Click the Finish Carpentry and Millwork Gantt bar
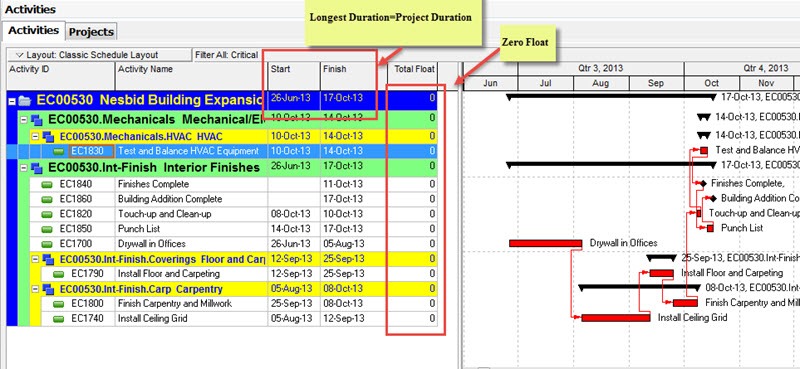The image size is (800, 369). tap(685, 303)
